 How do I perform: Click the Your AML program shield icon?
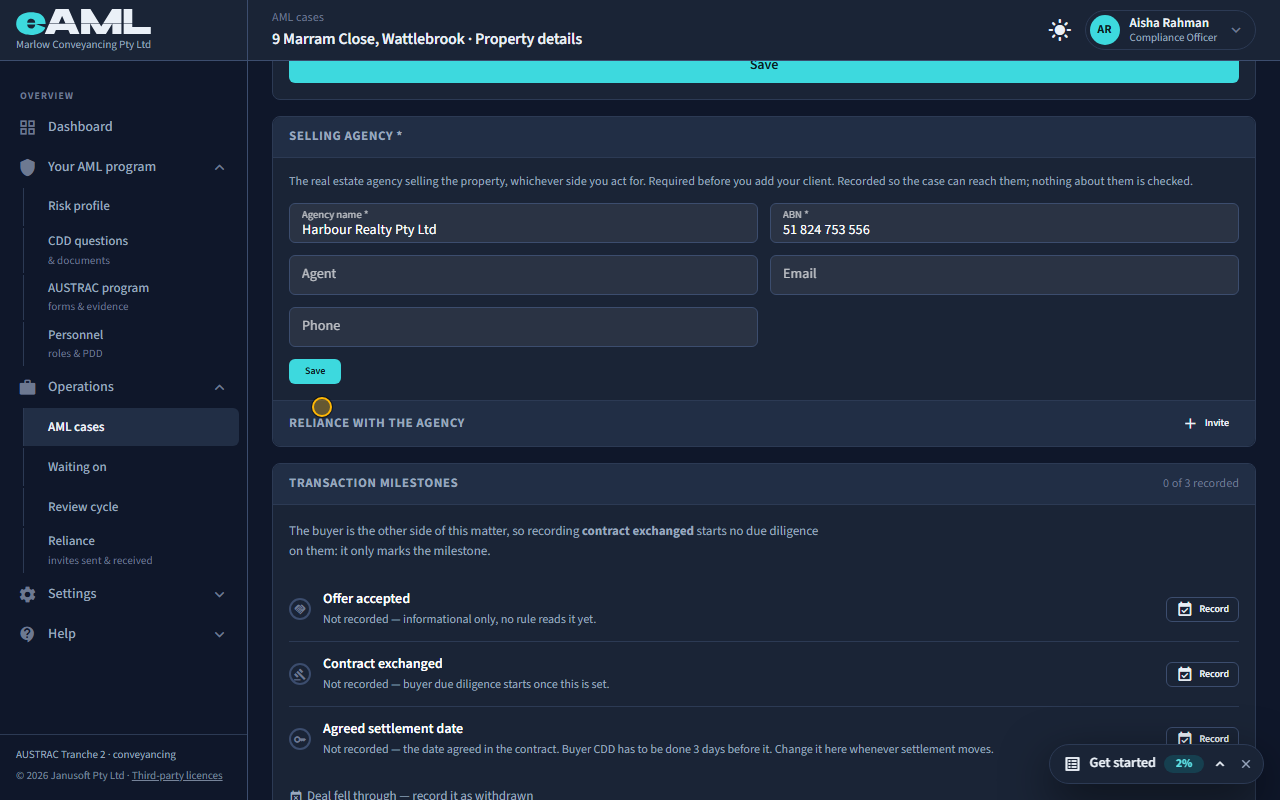[x=28, y=167]
